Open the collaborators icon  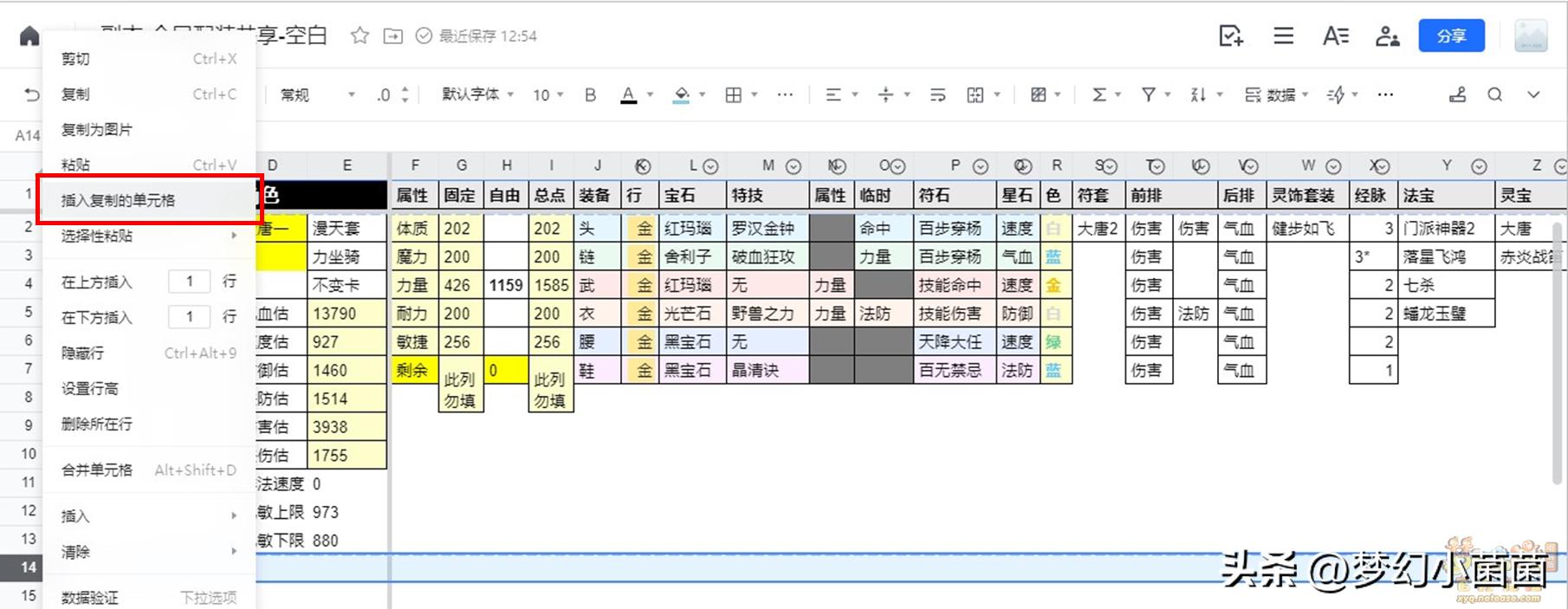tap(1388, 36)
